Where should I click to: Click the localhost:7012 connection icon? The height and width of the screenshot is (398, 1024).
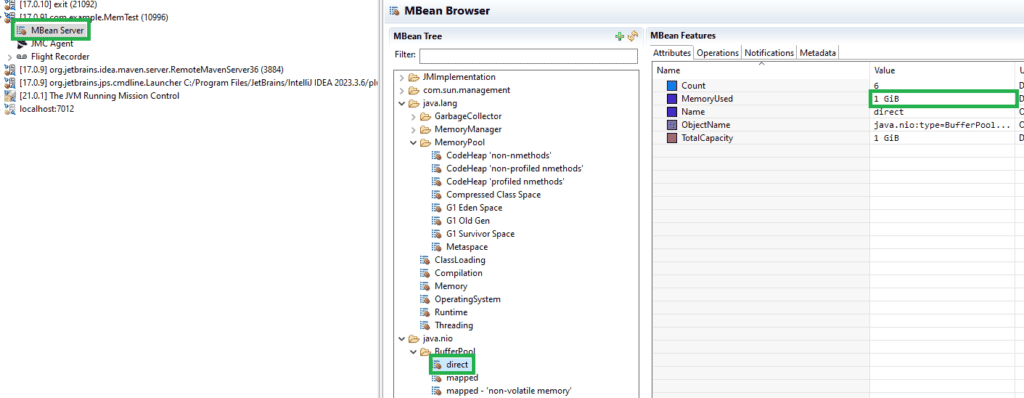point(10,109)
